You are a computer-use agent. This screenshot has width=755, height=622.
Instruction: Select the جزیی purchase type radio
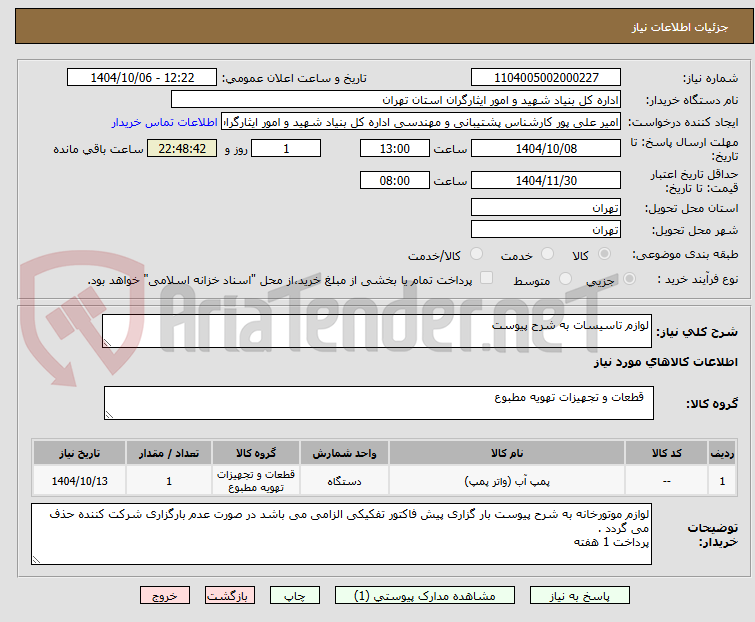coord(629,279)
